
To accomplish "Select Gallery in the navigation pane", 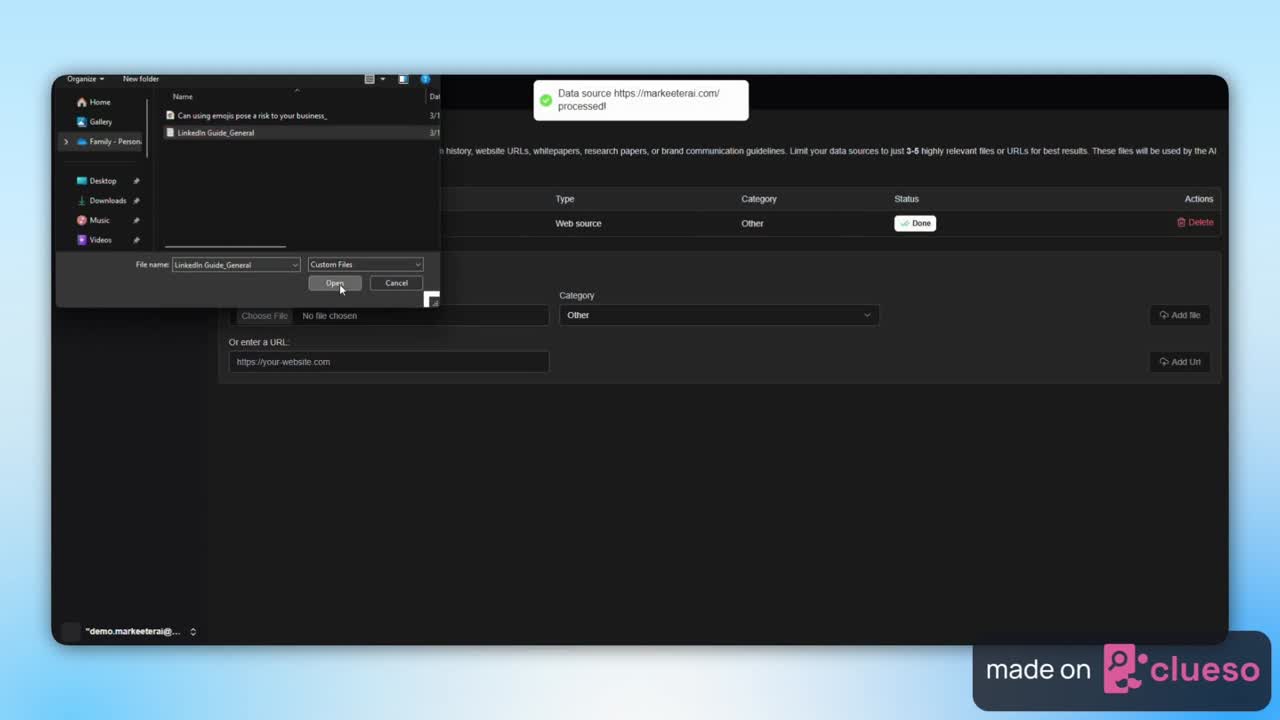I will pos(100,122).
